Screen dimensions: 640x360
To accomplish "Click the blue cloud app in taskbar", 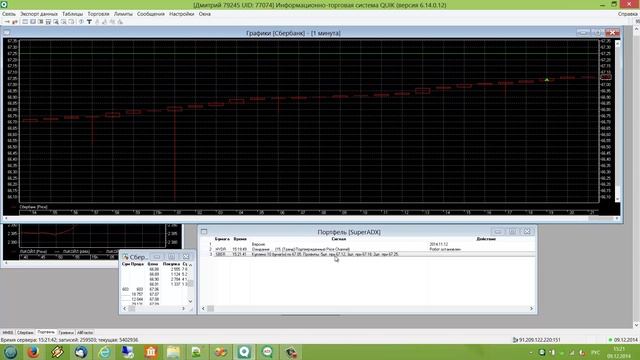I will pos(81,352).
